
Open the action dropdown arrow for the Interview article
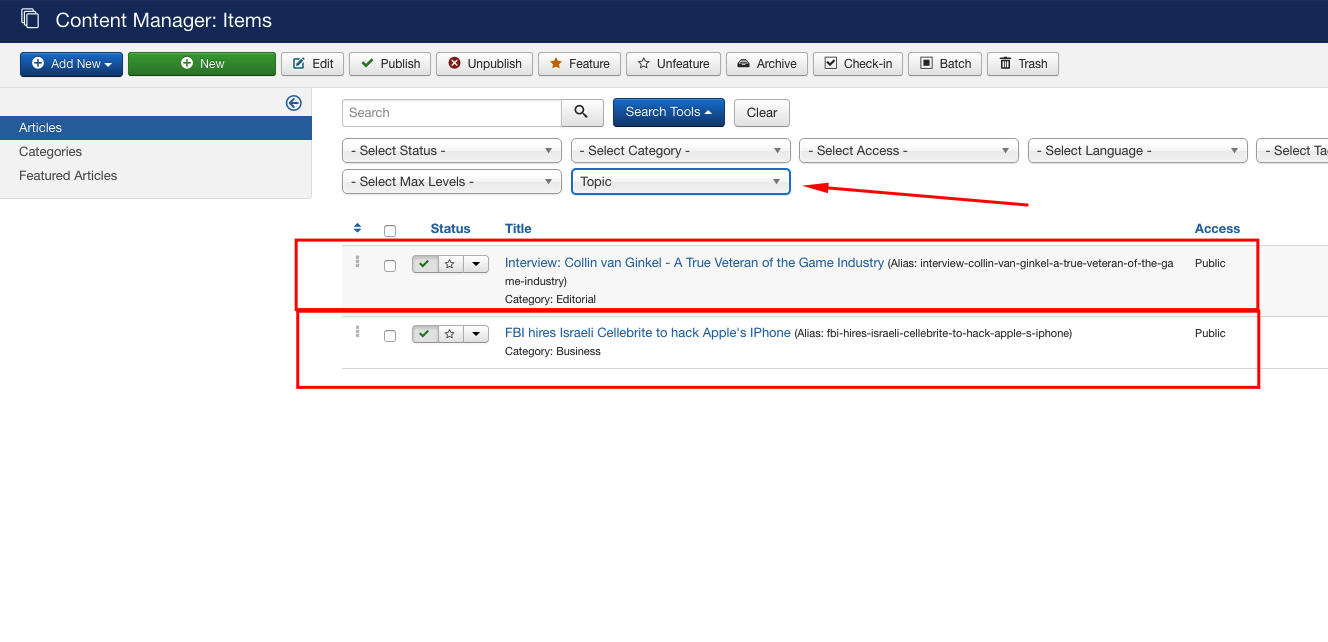(x=476, y=264)
